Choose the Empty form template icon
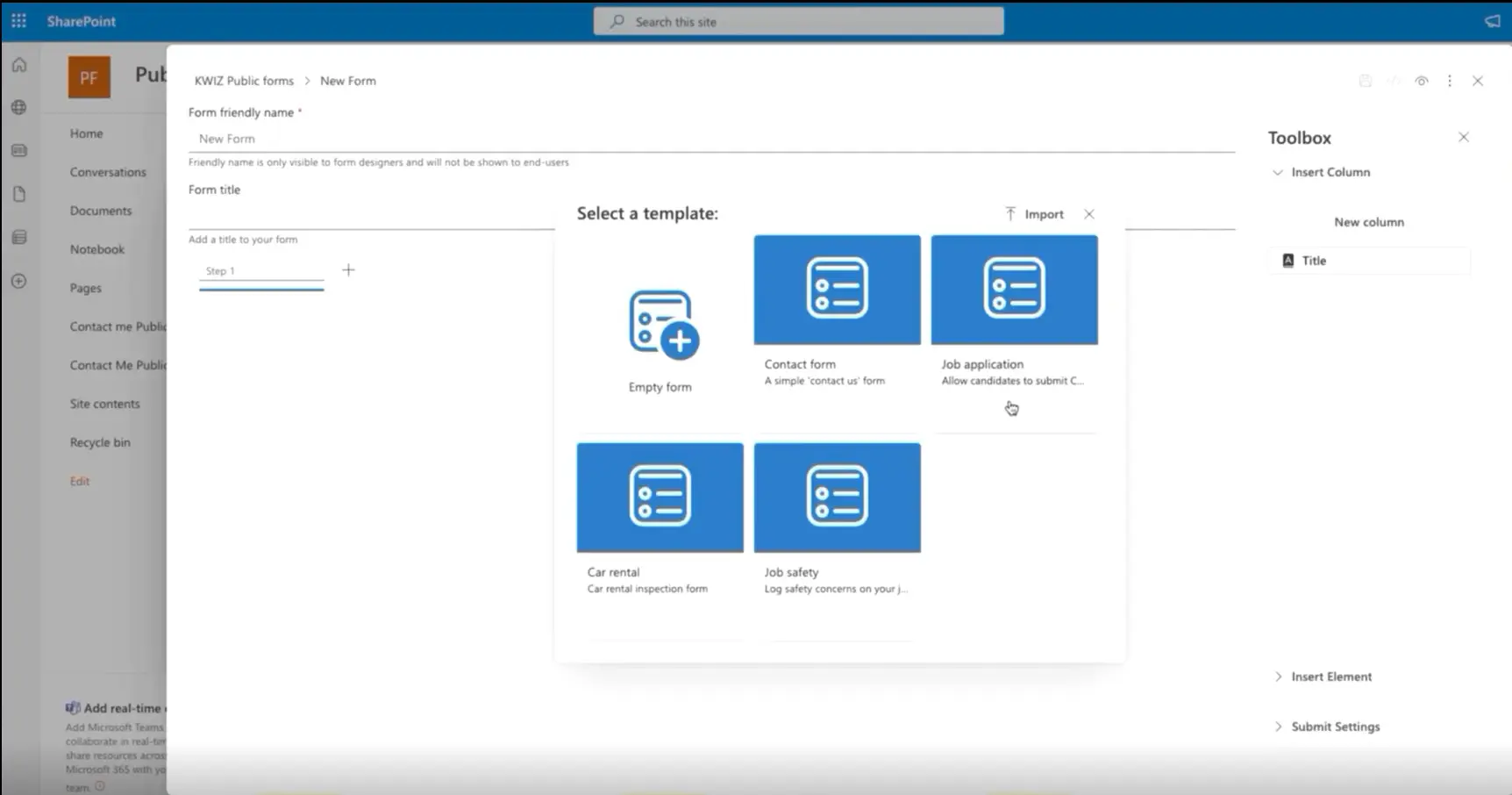The width and height of the screenshot is (1512, 795). 663,325
